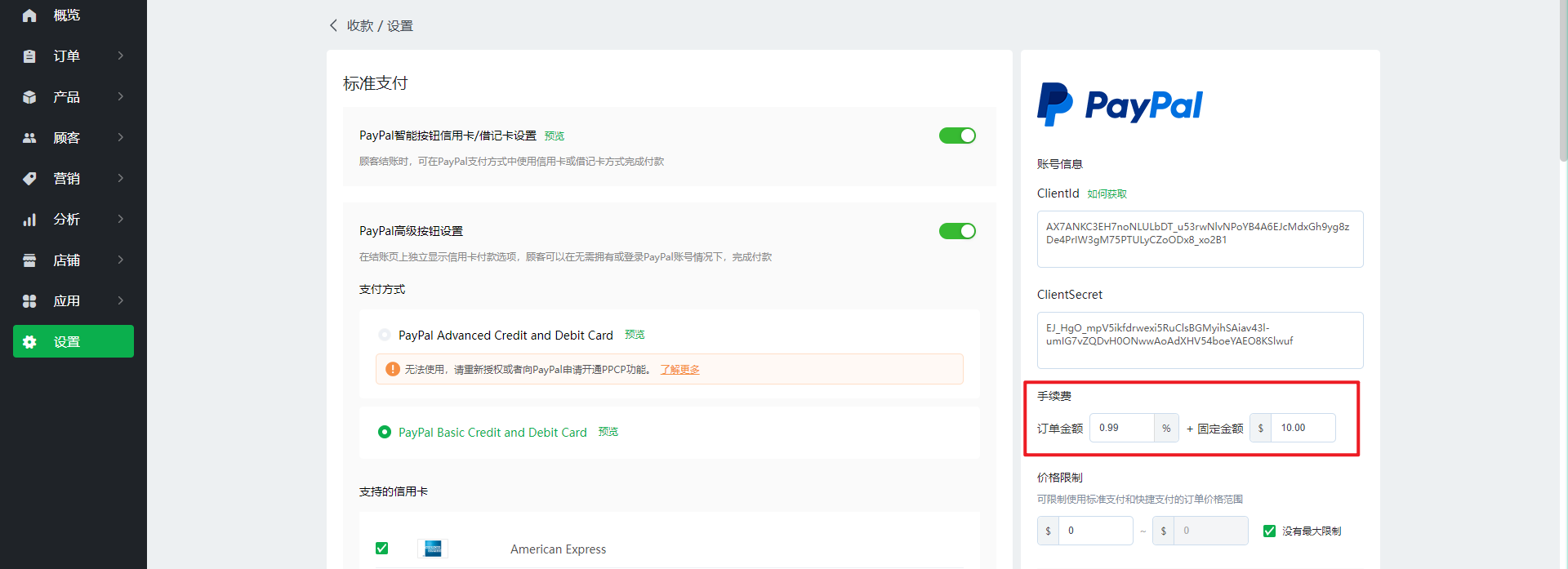Click 预览 link beside PayPal智能按钮 setting

[x=555, y=136]
